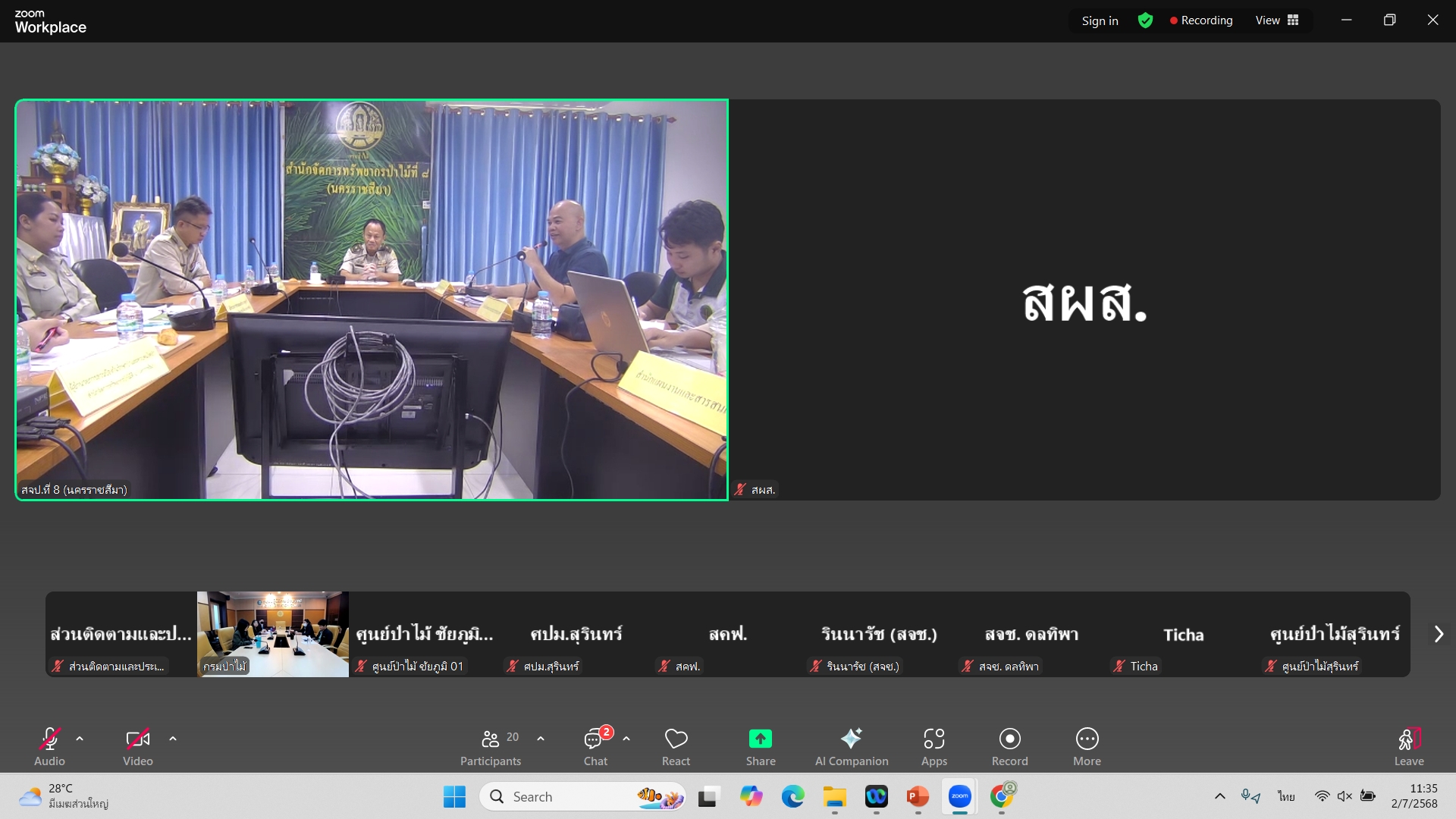The height and width of the screenshot is (819, 1456).
Task: Open PowerPoint from the taskbar
Action: (x=918, y=796)
